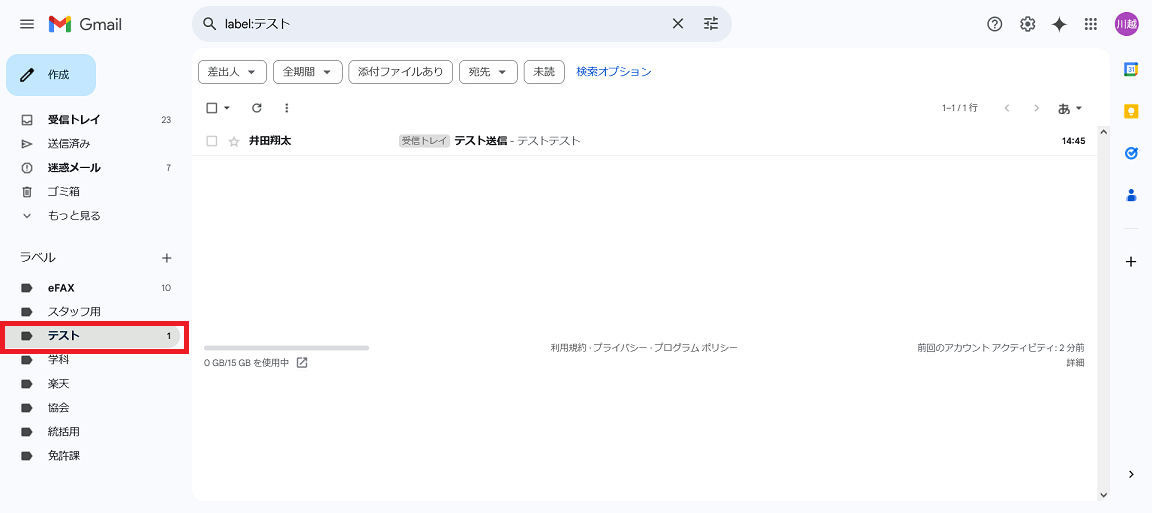The height and width of the screenshot is (513, 1152).
Task: Open search filter options slider icon
Action: pyautogui.click(x=711, y=24)
